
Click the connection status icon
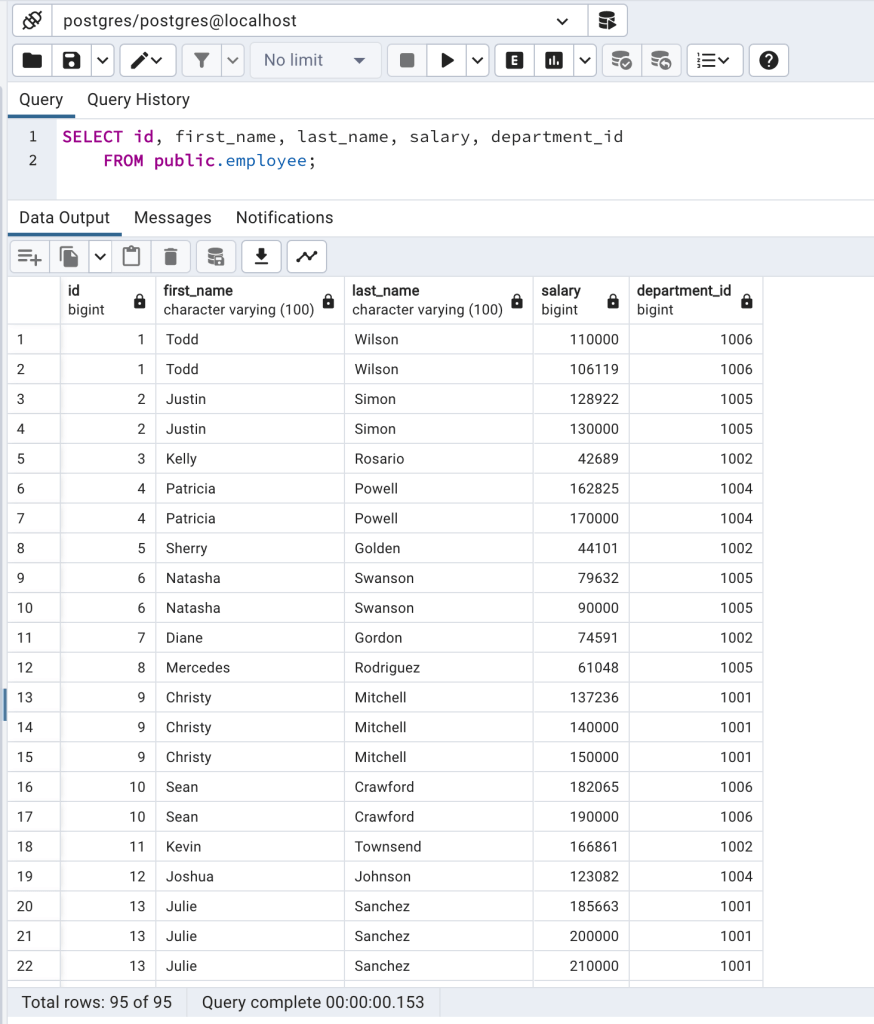click(31, 20)
